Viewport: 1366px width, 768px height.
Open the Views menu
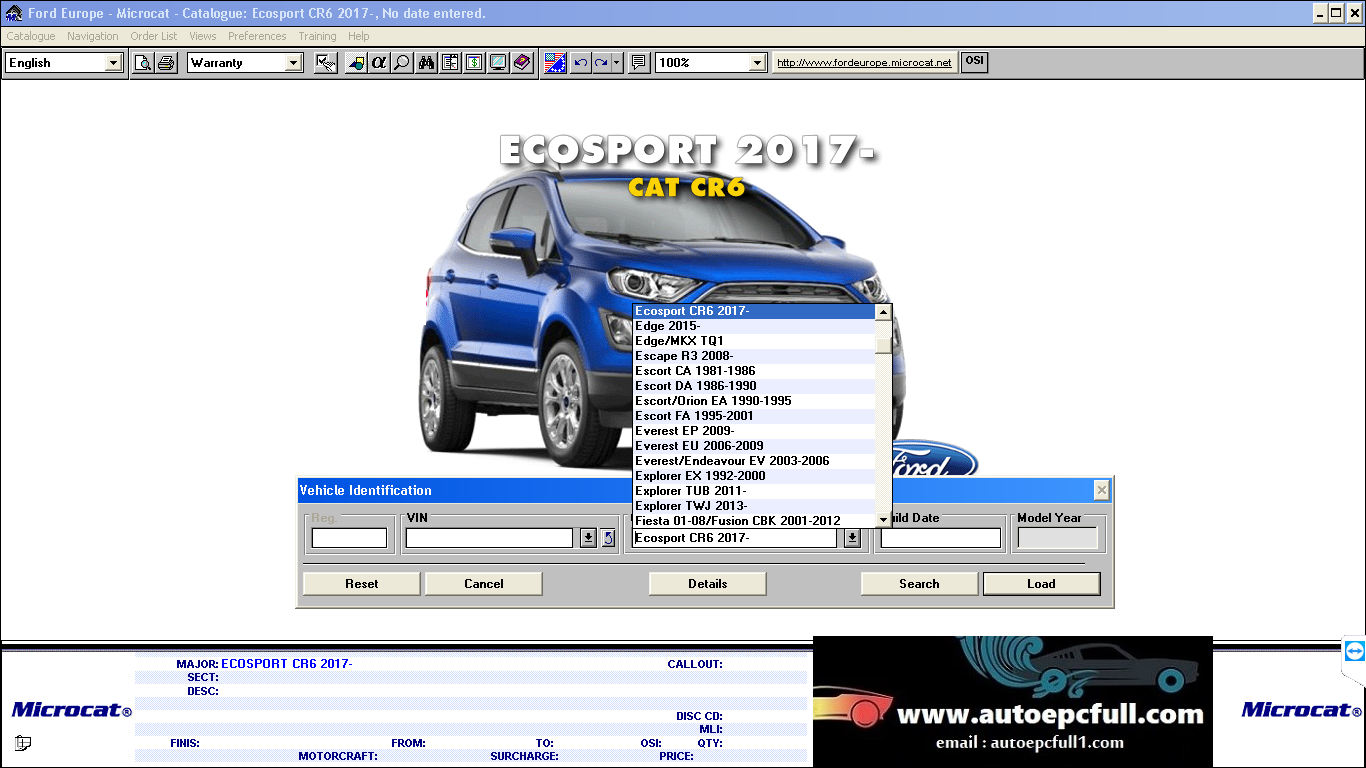pyautogui.click(x=203, y=36)
